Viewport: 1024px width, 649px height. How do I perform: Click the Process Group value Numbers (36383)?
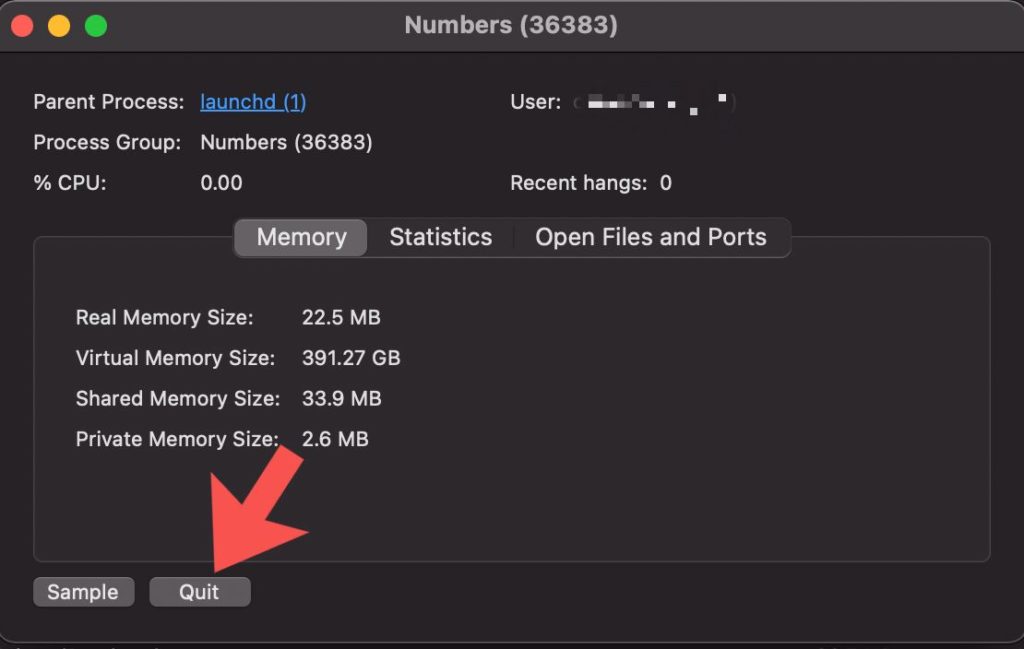point(286,142)
